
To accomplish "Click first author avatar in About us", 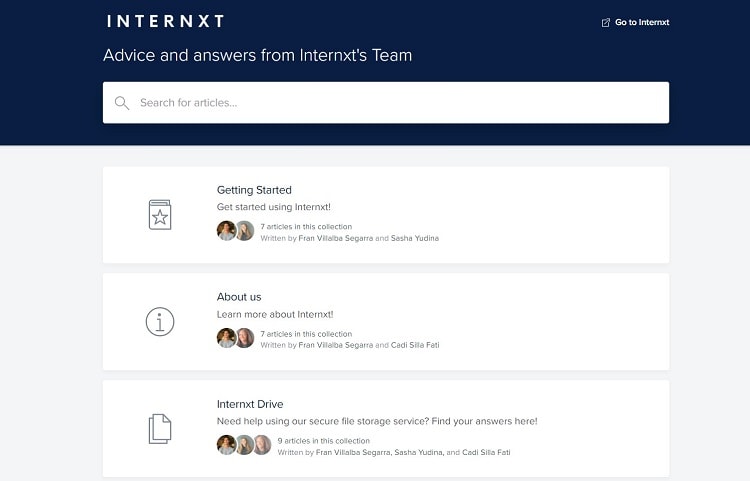I will tap(226, 338).
